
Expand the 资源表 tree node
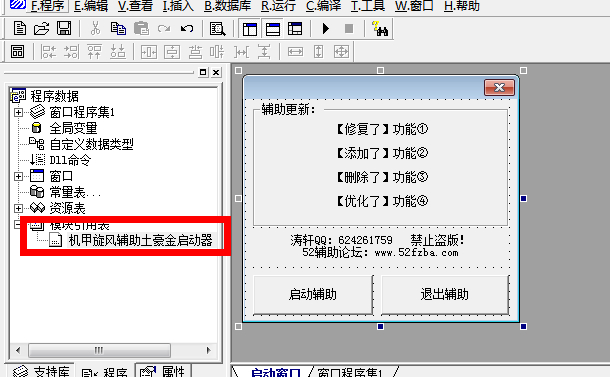18,208
